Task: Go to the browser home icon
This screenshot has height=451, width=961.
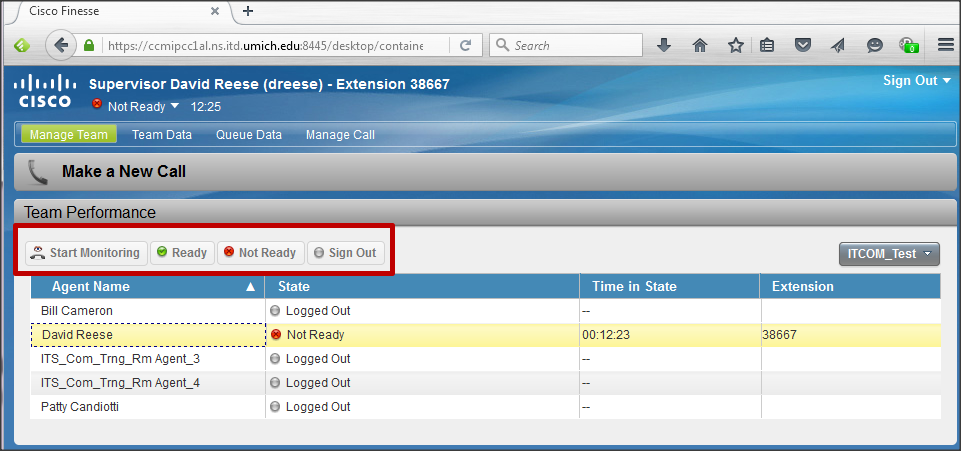Action: (700, 45)
